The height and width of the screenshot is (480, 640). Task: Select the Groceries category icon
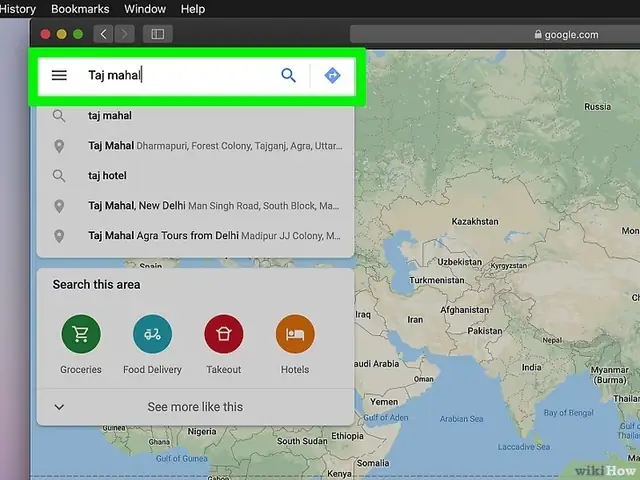point(81,334)
